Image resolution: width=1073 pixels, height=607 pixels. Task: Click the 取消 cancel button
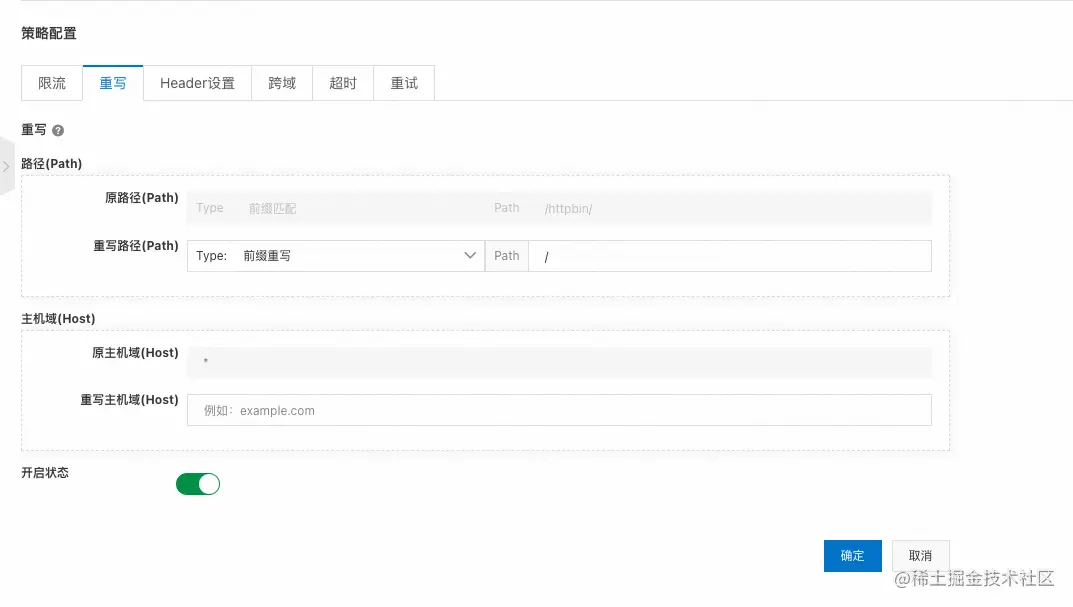[920, 556]
